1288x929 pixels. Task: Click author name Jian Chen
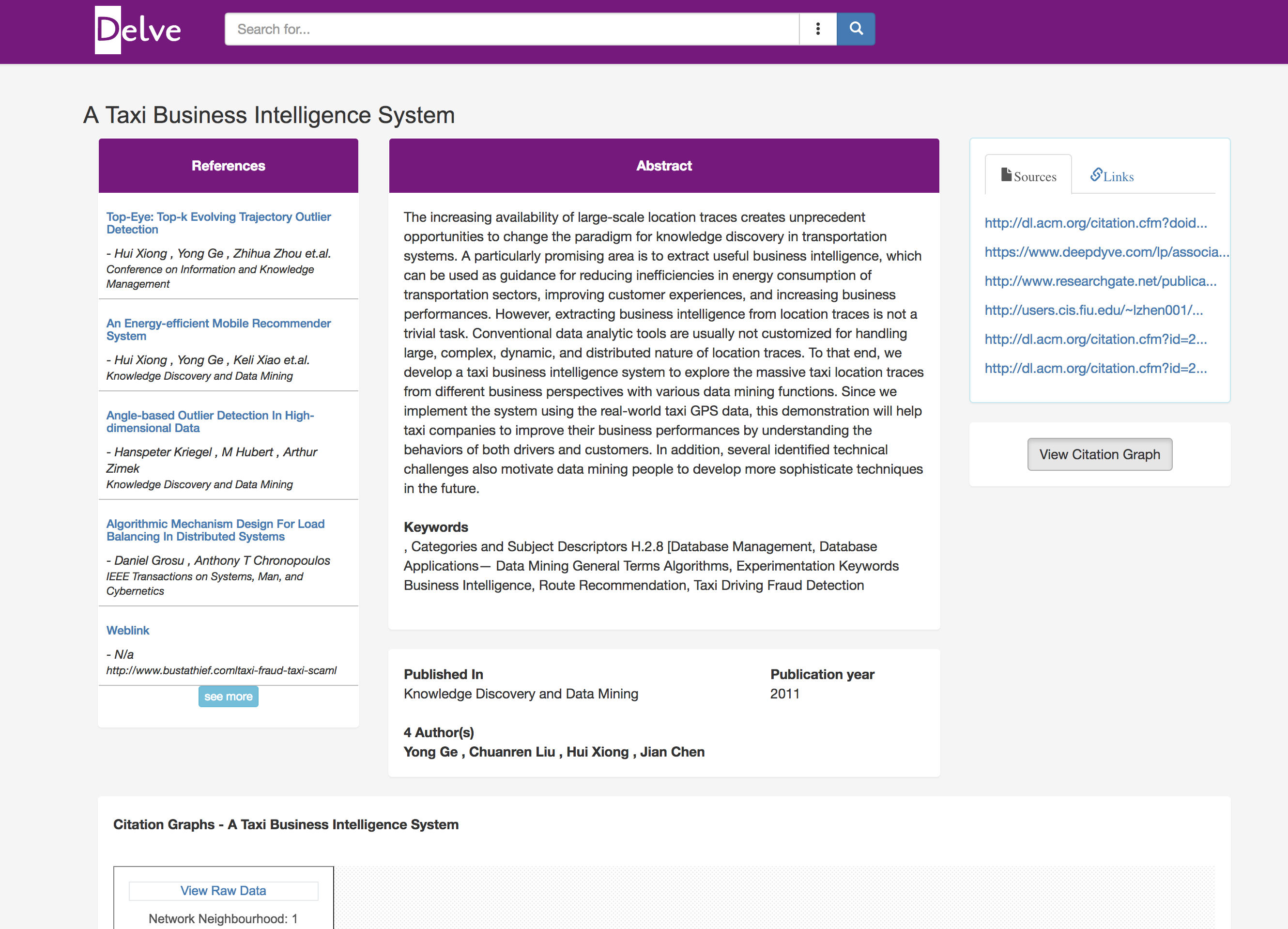pyautogui.click(x=673, y=752)
